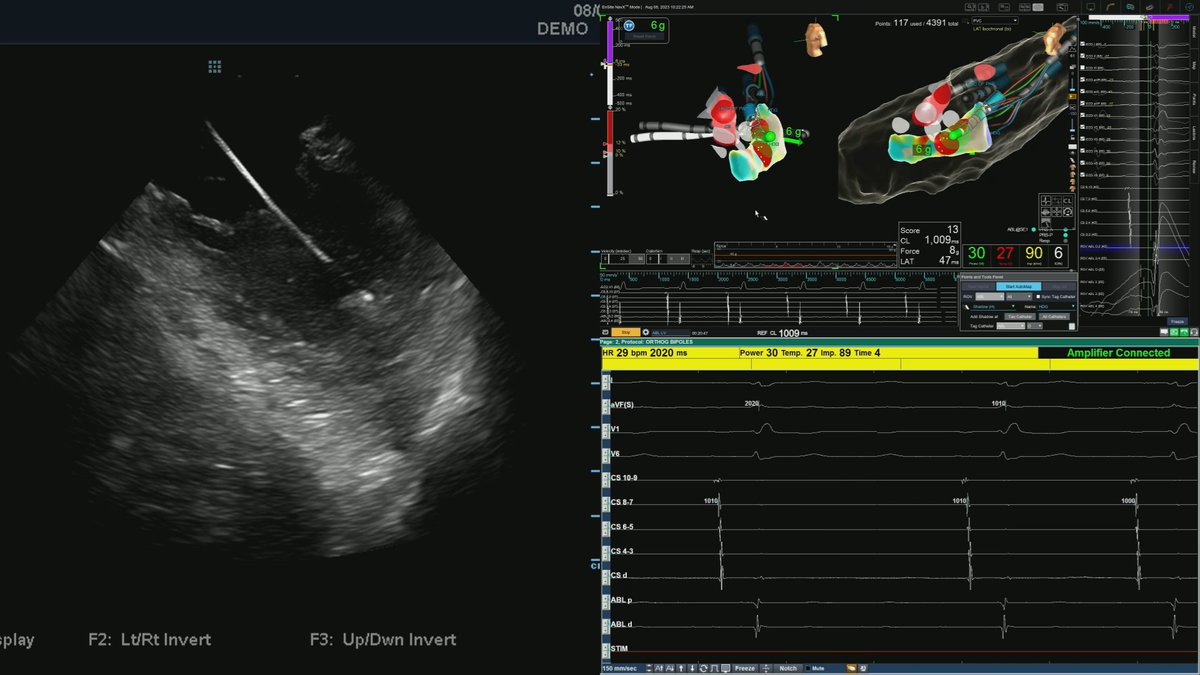Viewport: 1200px width, 675px height.
Task: Click the orange curve icon in EnSite top toolbar
Action: (x=1110, y=7)
